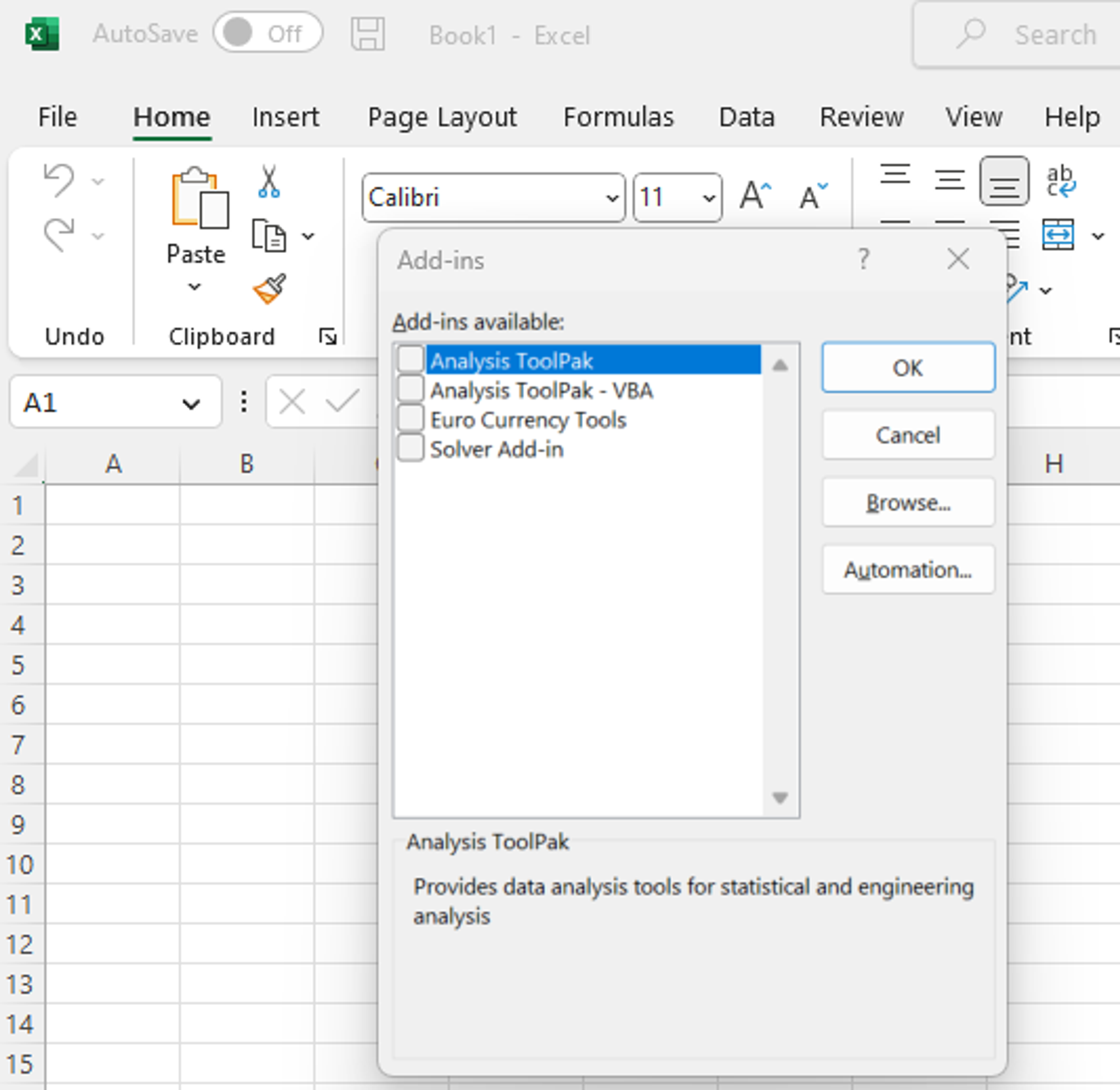1120x1090 pixels.
Task: Open the Page Layout tab
Action: tap(442, 118)
